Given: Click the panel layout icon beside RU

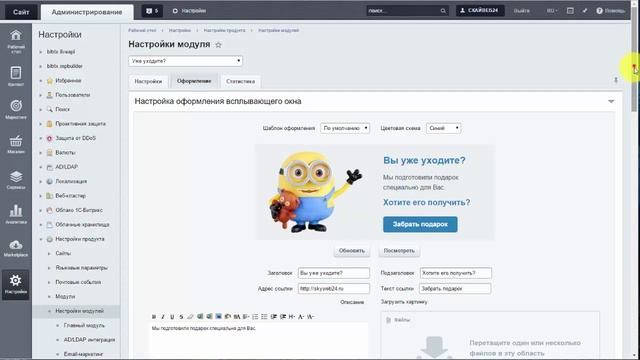Looking at the screenshot, I should click(570, 11).
